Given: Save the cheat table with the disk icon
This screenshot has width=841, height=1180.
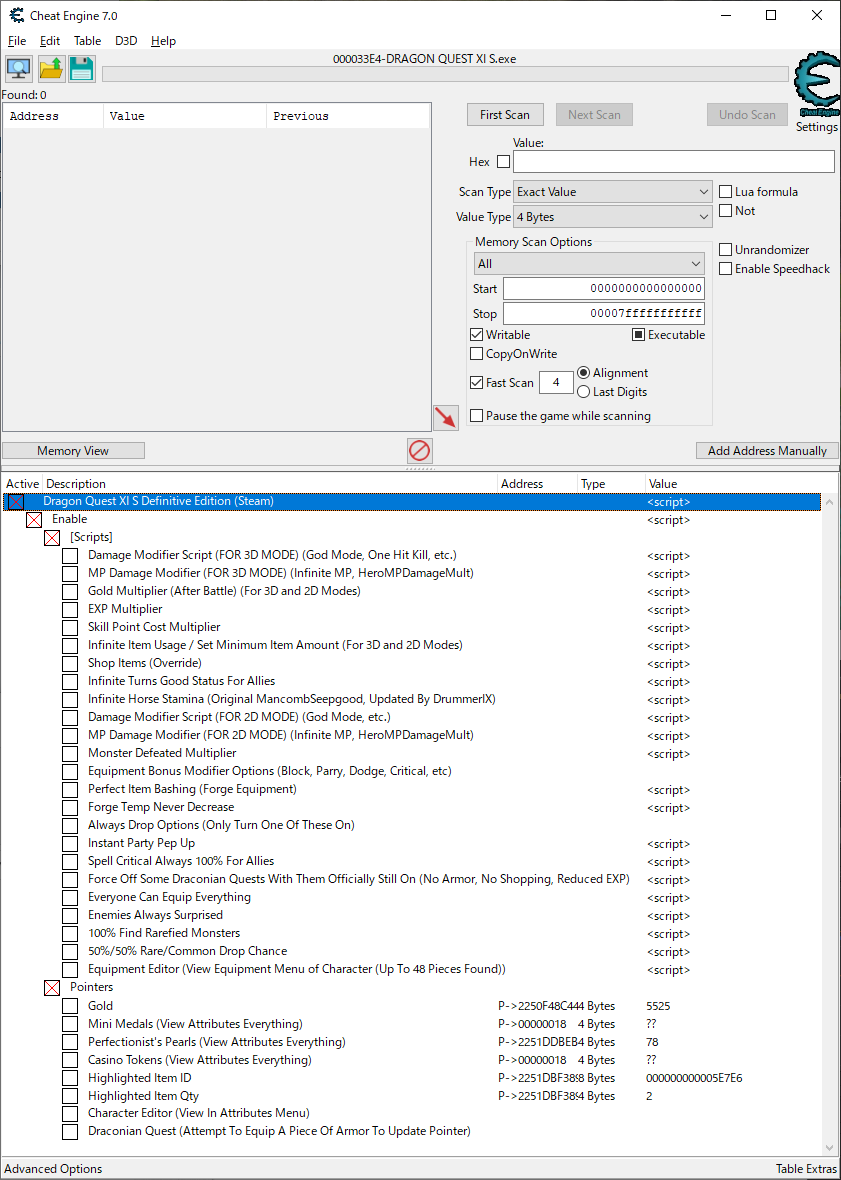Looking at the screenshot, I should point(80,68).
